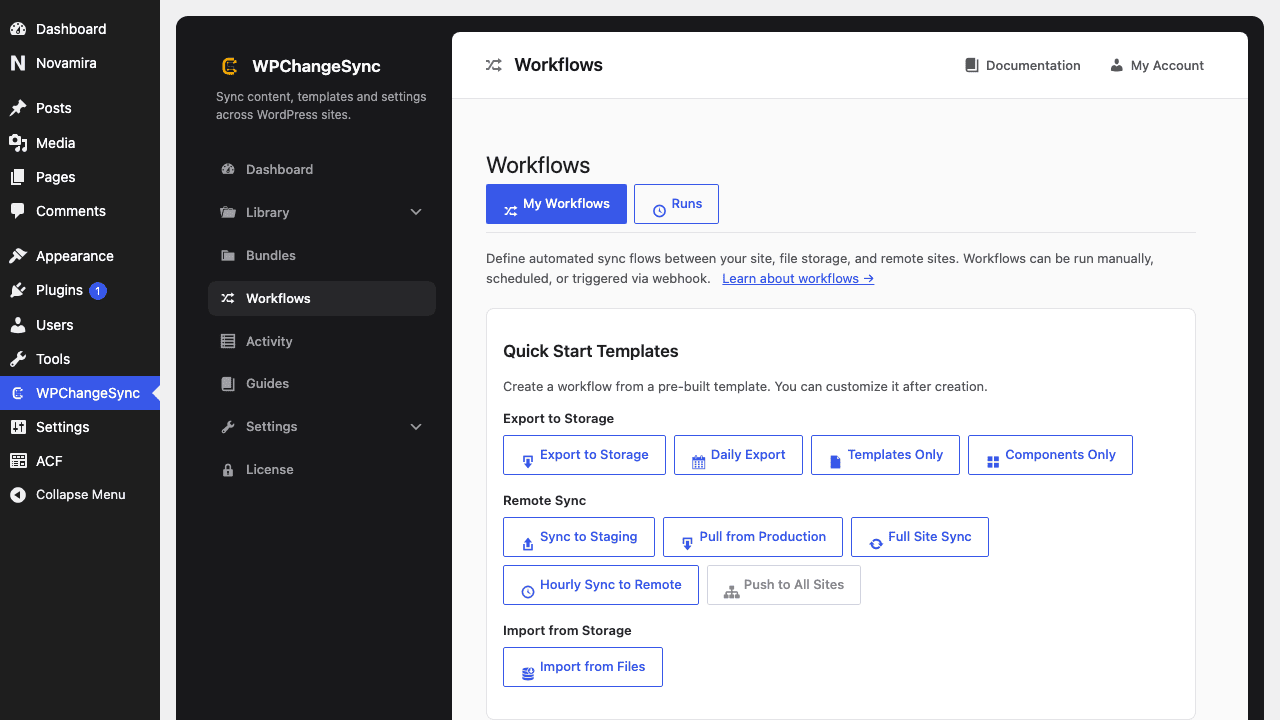The image size is (1280, 720).
Task: Choose Sync to Staging template
Action: [579, 537]
